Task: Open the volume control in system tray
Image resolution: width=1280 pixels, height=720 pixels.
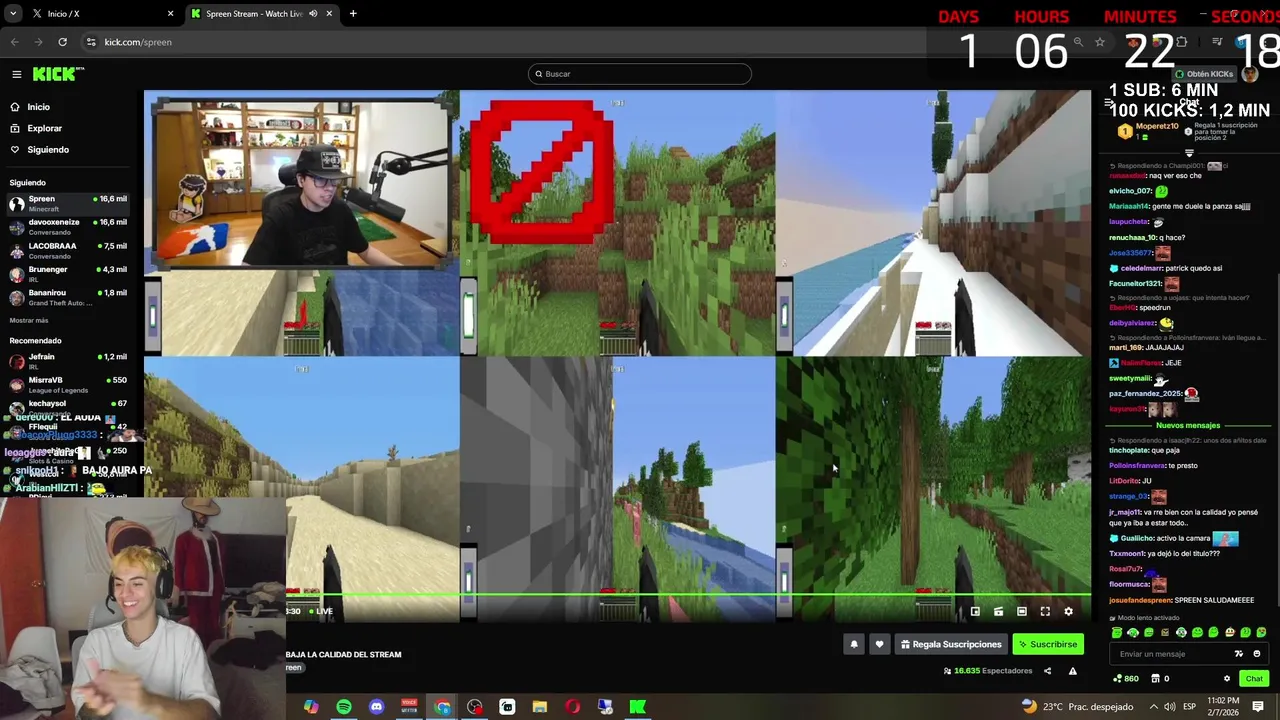Action: click(x=1169, y=707)
